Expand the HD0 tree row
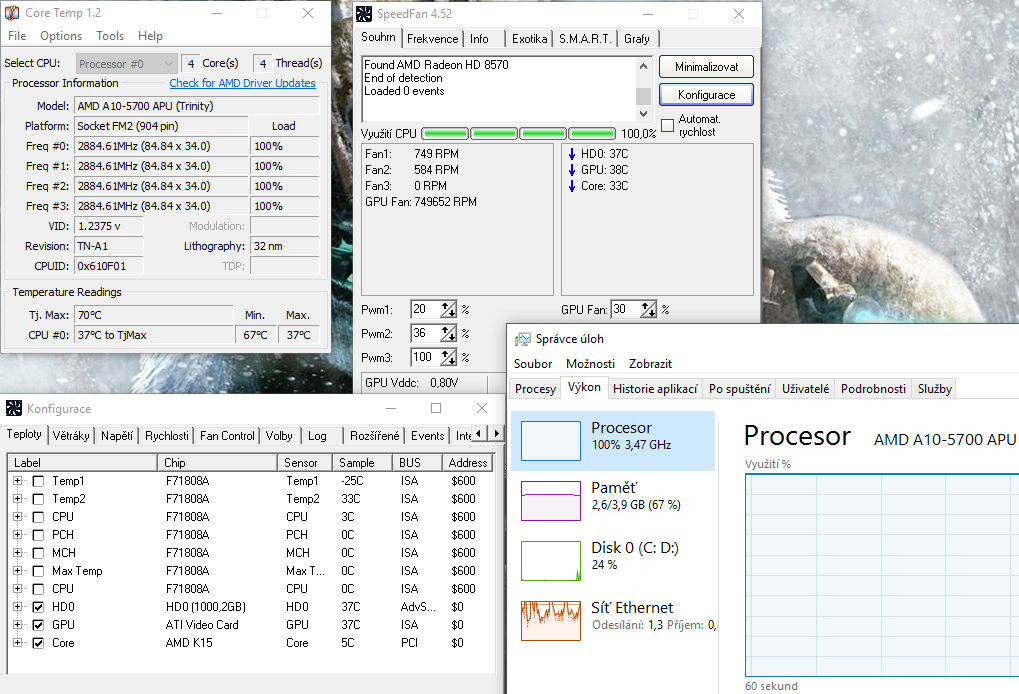Image resolution: width=1019 pixels, height=694 pixels. tap(17, 607)
